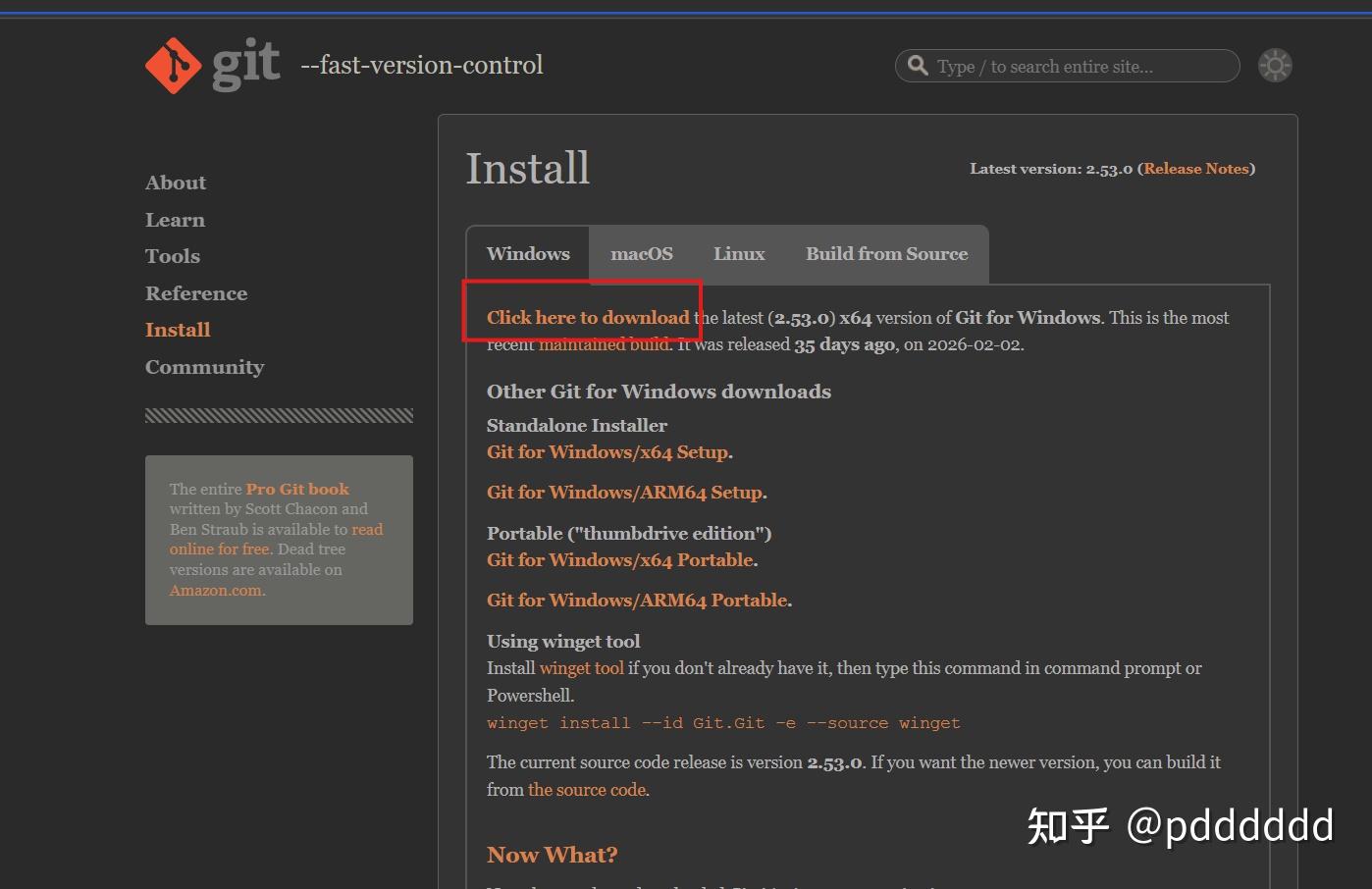Open Tools in the sidebar
Screen dimensions: 1372x889
pyautogui.click(x=173, y=256)
